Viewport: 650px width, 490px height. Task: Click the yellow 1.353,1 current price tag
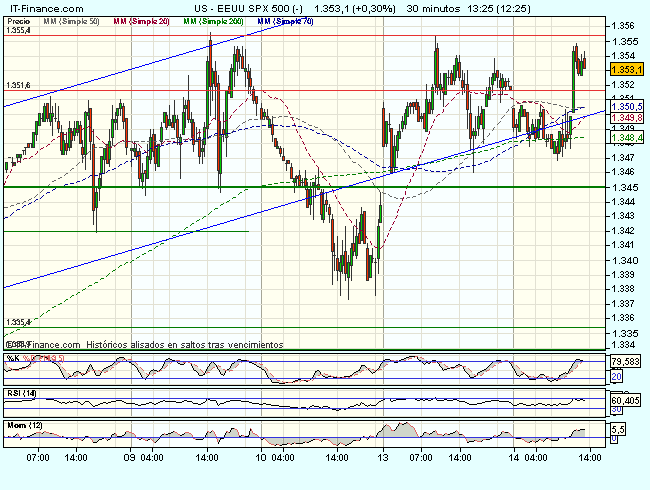(627, 70)
